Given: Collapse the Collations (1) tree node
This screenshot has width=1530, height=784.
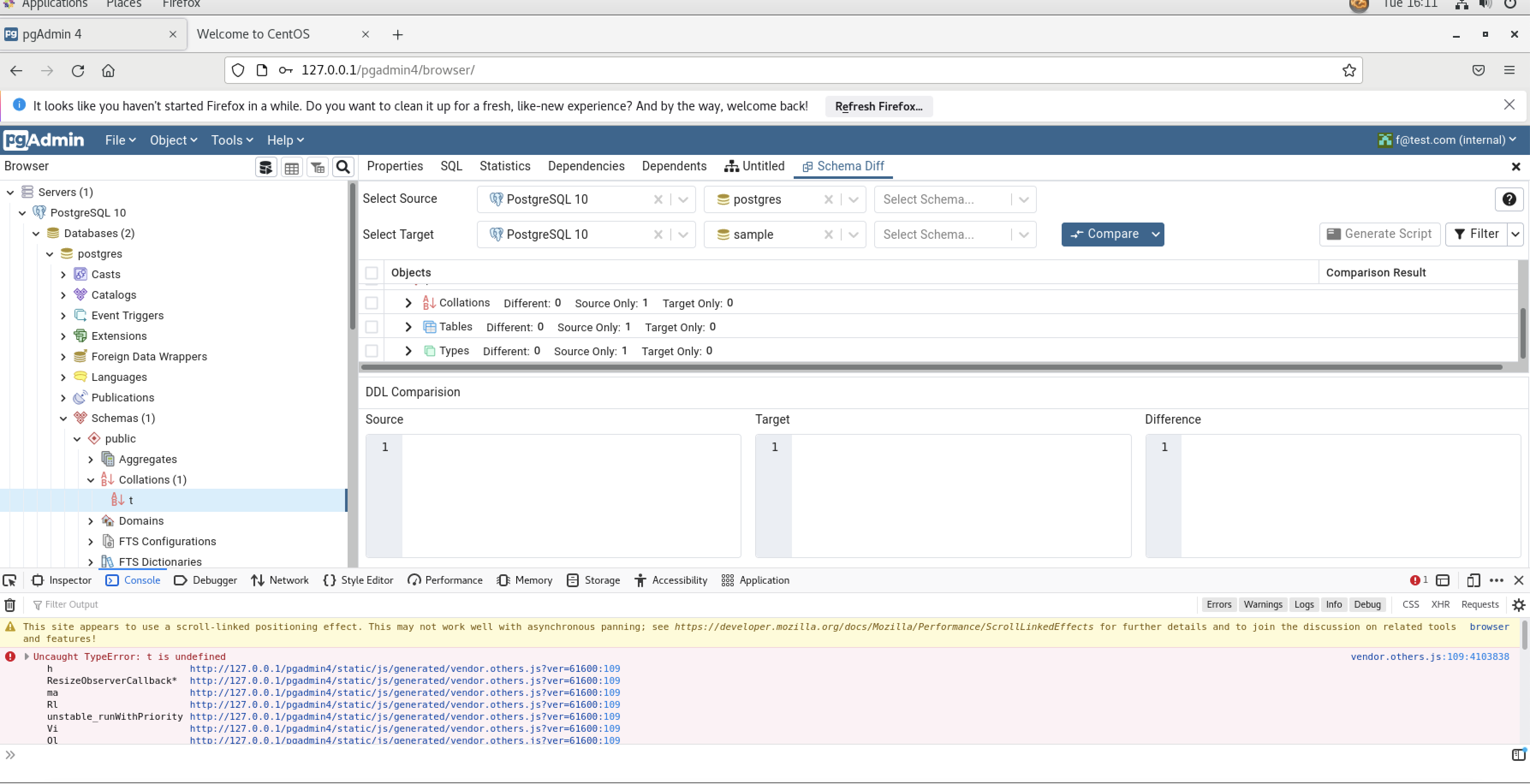Looking at the screenshot, I should pyautogui.click(x=91, y=480).
